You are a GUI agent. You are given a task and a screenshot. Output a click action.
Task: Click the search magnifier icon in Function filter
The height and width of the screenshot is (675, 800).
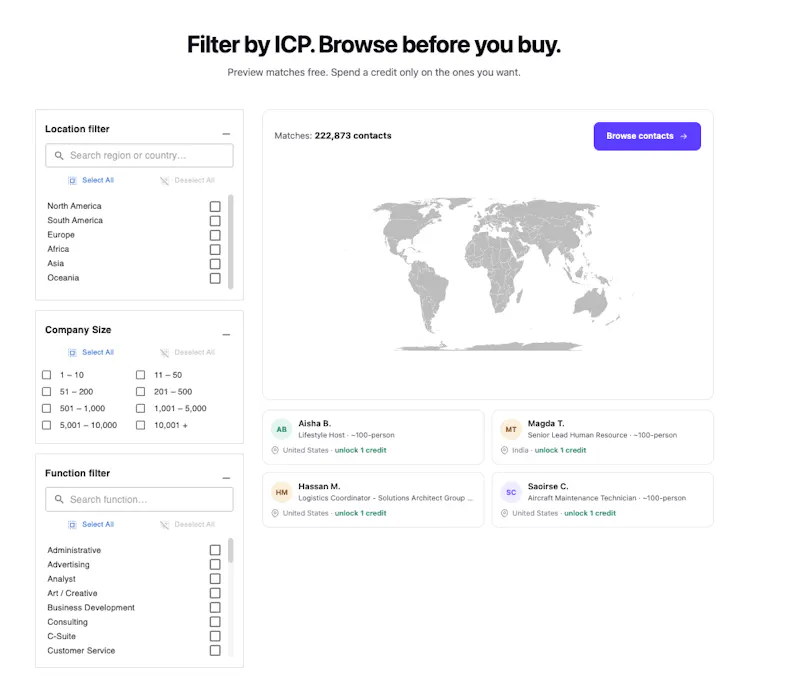click(x=59, y=499)
